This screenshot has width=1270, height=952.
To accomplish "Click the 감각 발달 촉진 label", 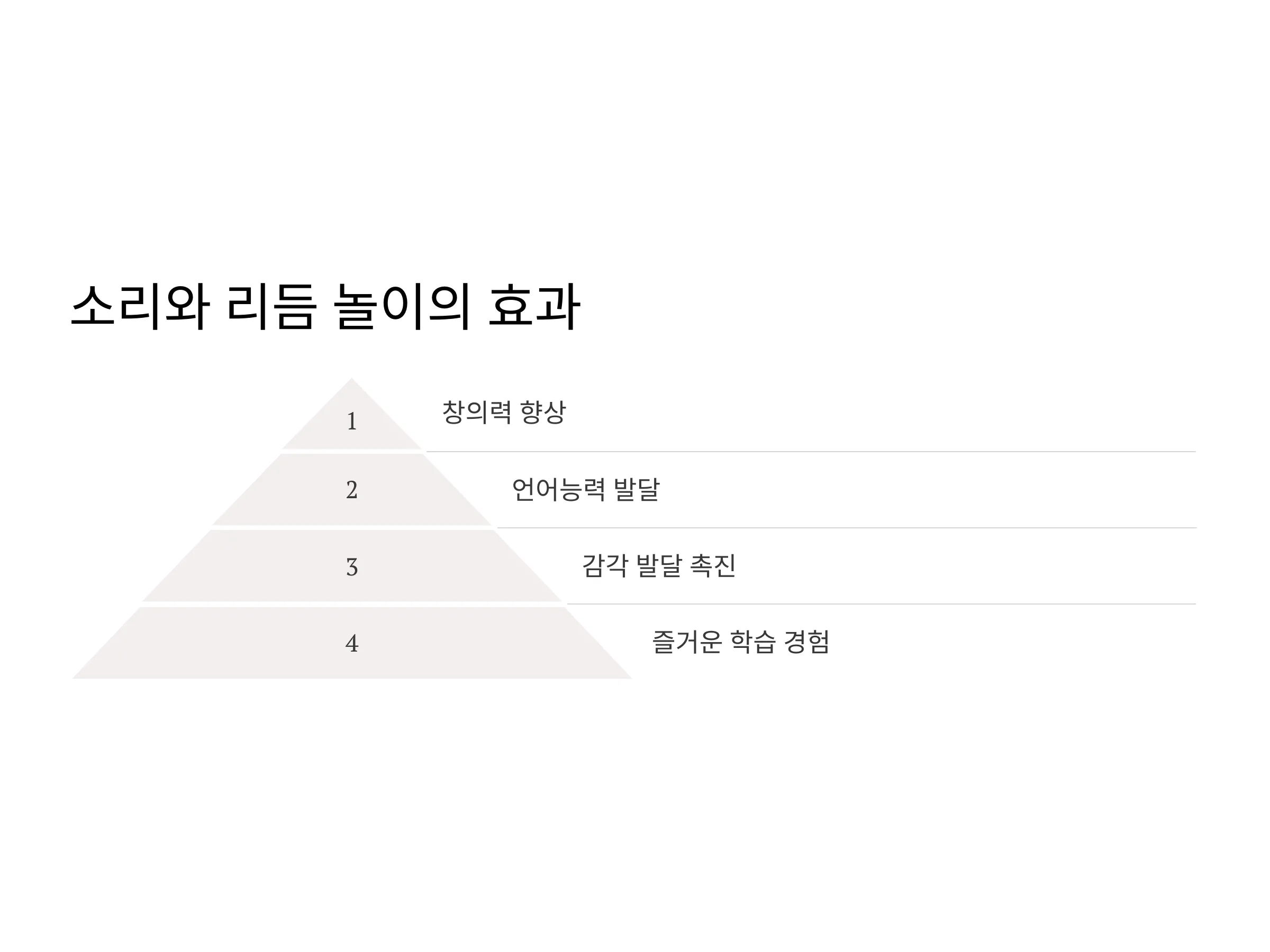I will click(x=659, y=566).
